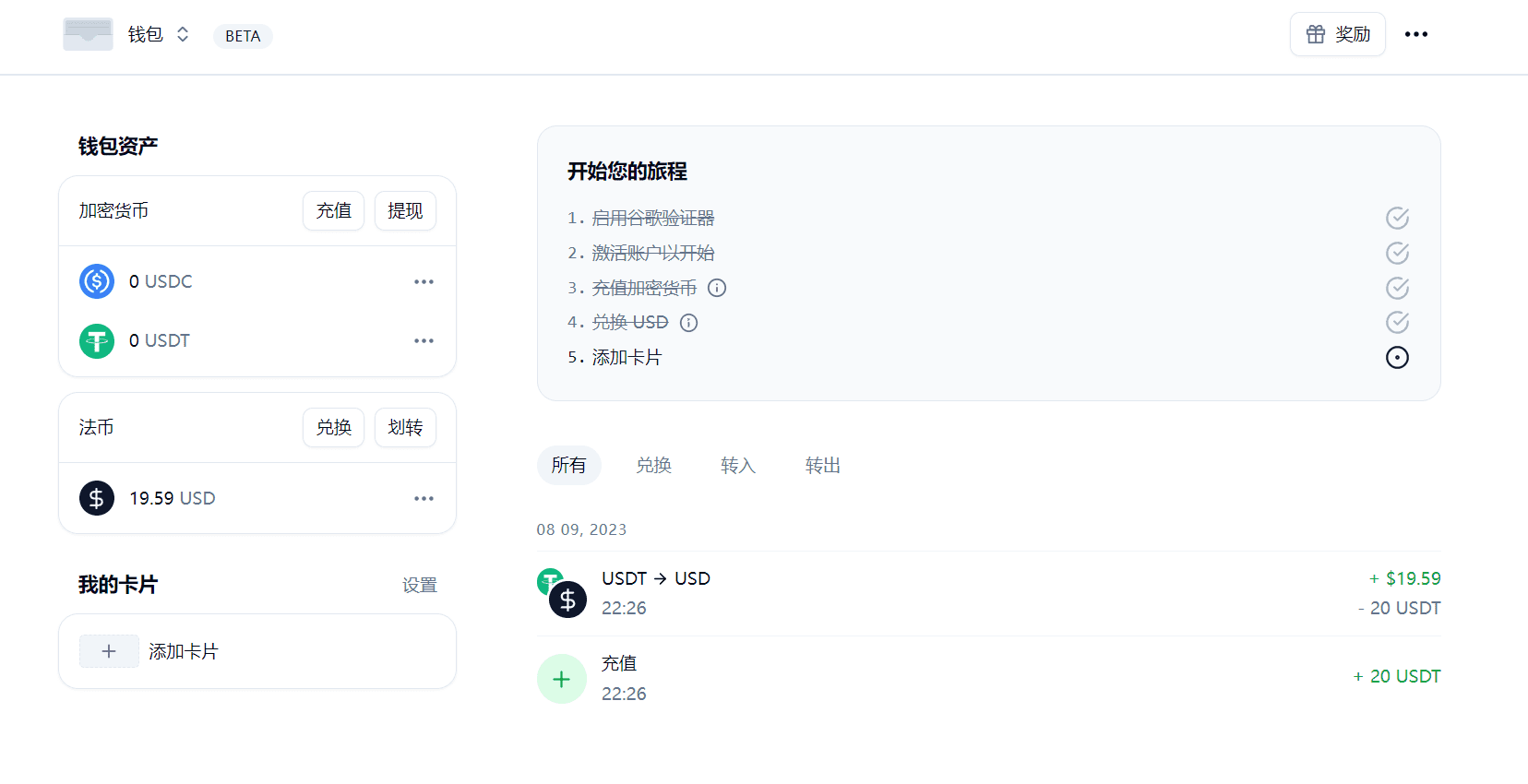This screenshot has height=784, width=1528.
Task: Click the 提现 button
Action: coord(405,210)
